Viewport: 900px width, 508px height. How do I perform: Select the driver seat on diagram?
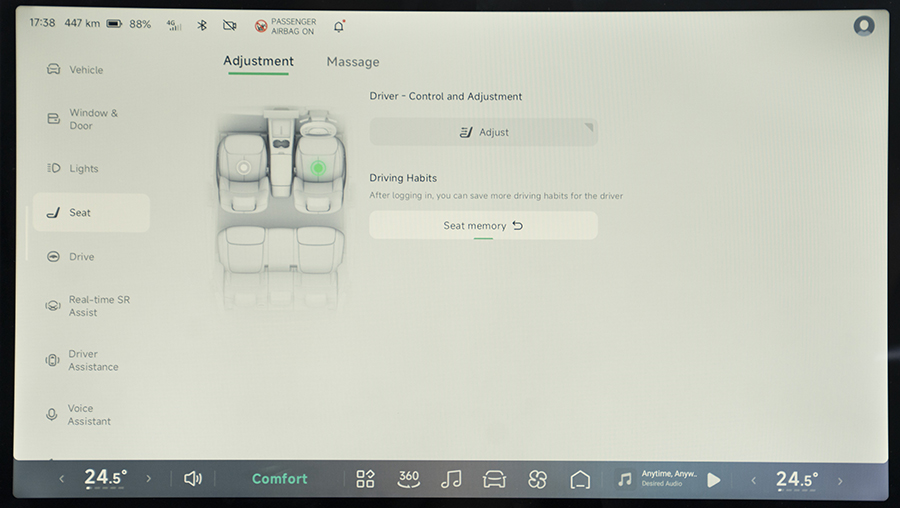pos(318,168)
